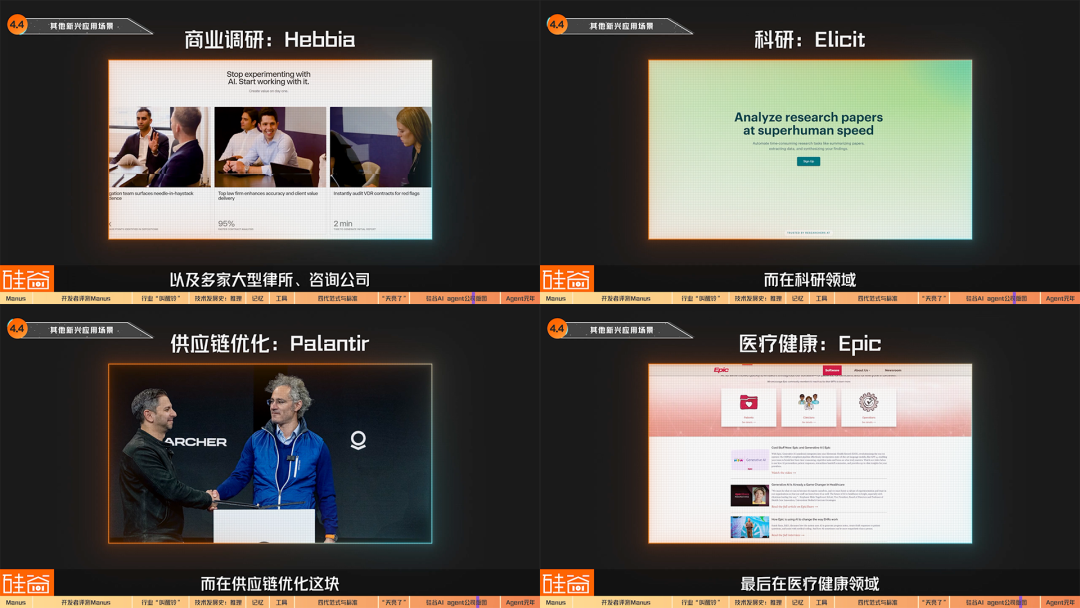Viewport: 1080px width, 608px height.
Task: Click See details under Patients on the Epic page
Action: click(x=749, y=422)
